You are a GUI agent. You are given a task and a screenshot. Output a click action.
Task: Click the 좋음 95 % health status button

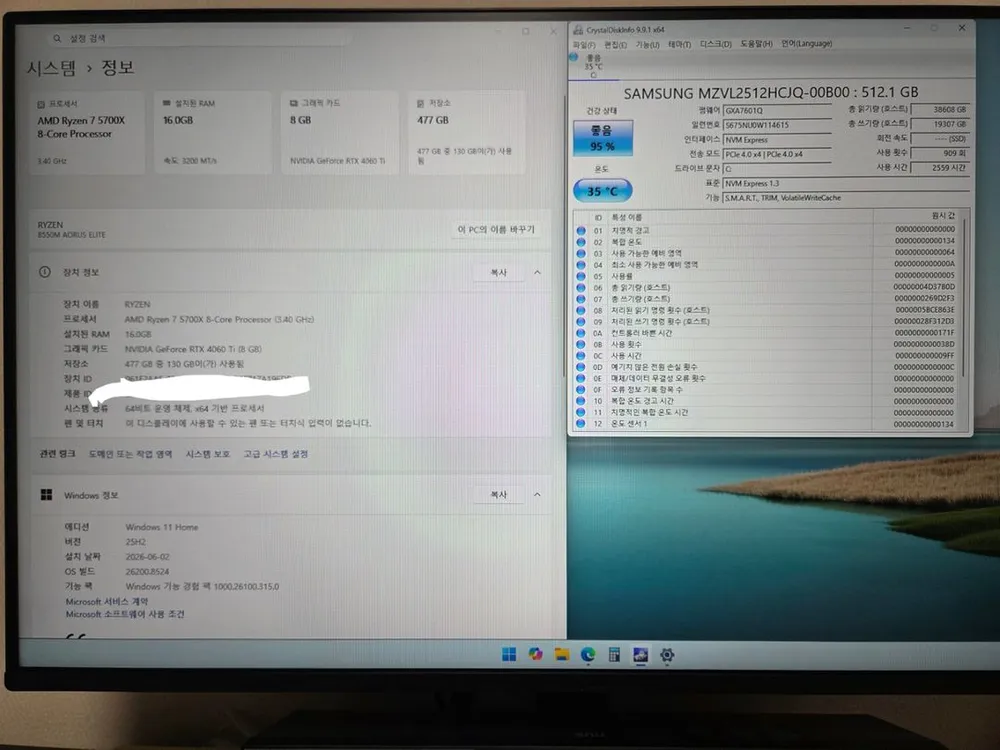pyautogui.click(x=603, y=138)
